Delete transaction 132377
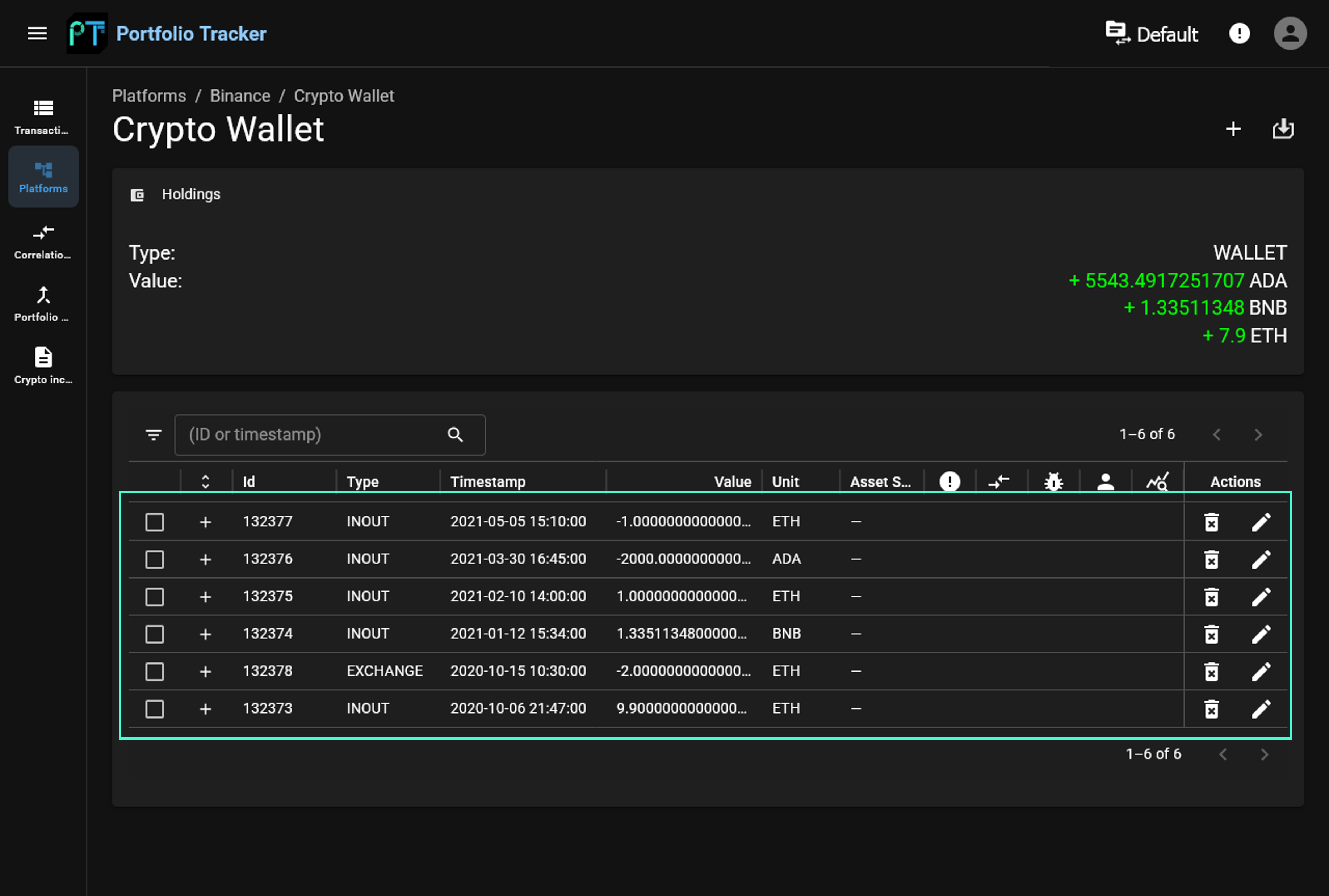 pos(1211,522)
